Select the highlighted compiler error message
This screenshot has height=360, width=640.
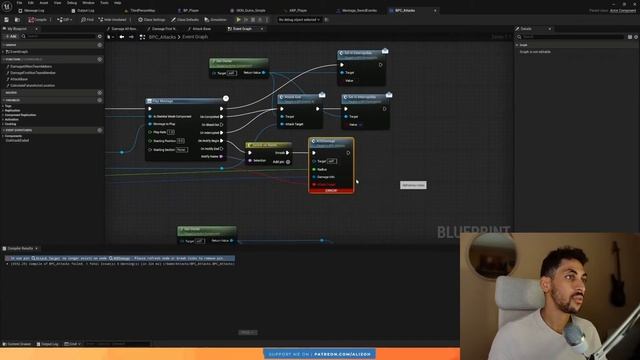click(120, 258)
